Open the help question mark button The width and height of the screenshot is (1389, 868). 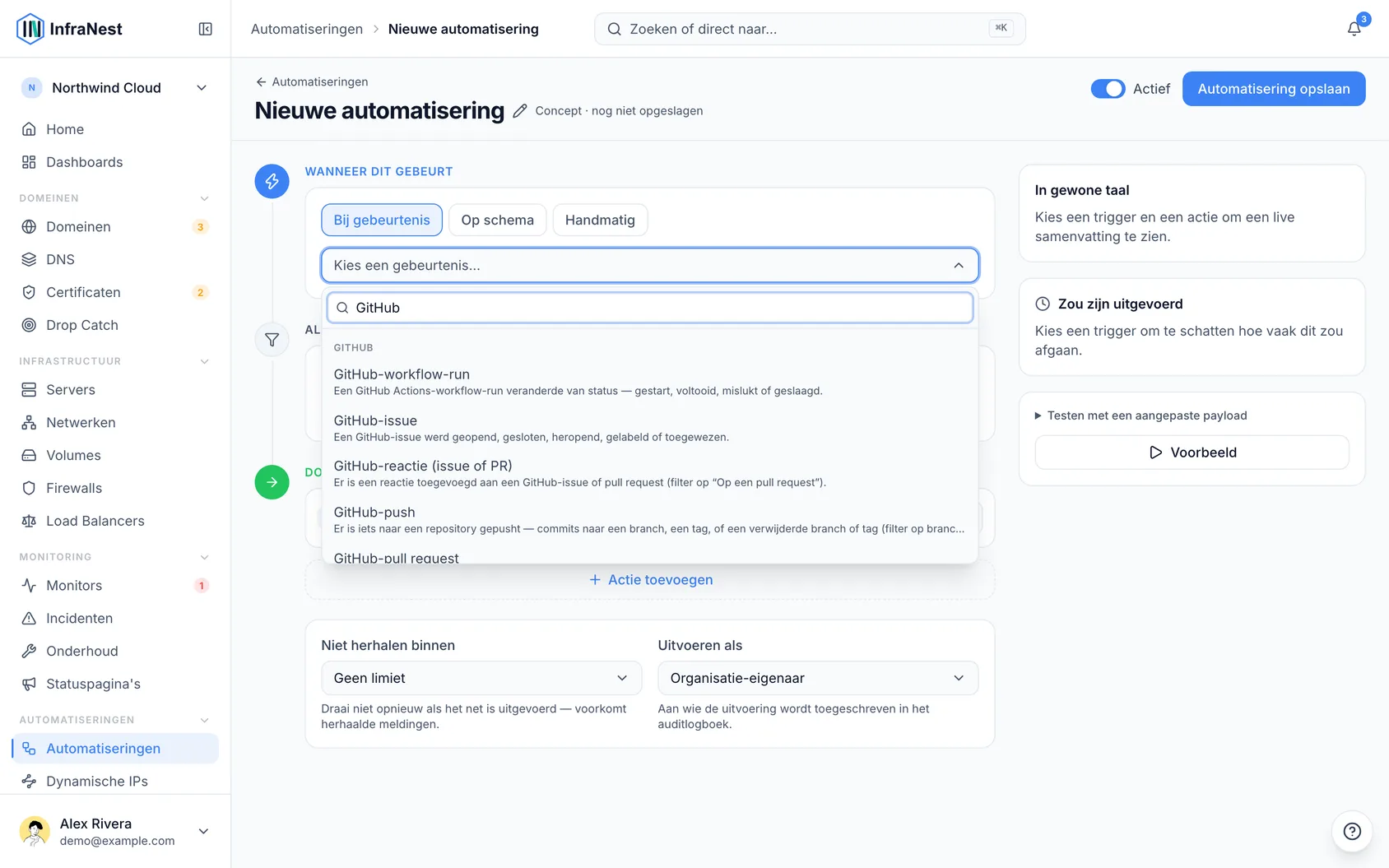coord(1352,831)
